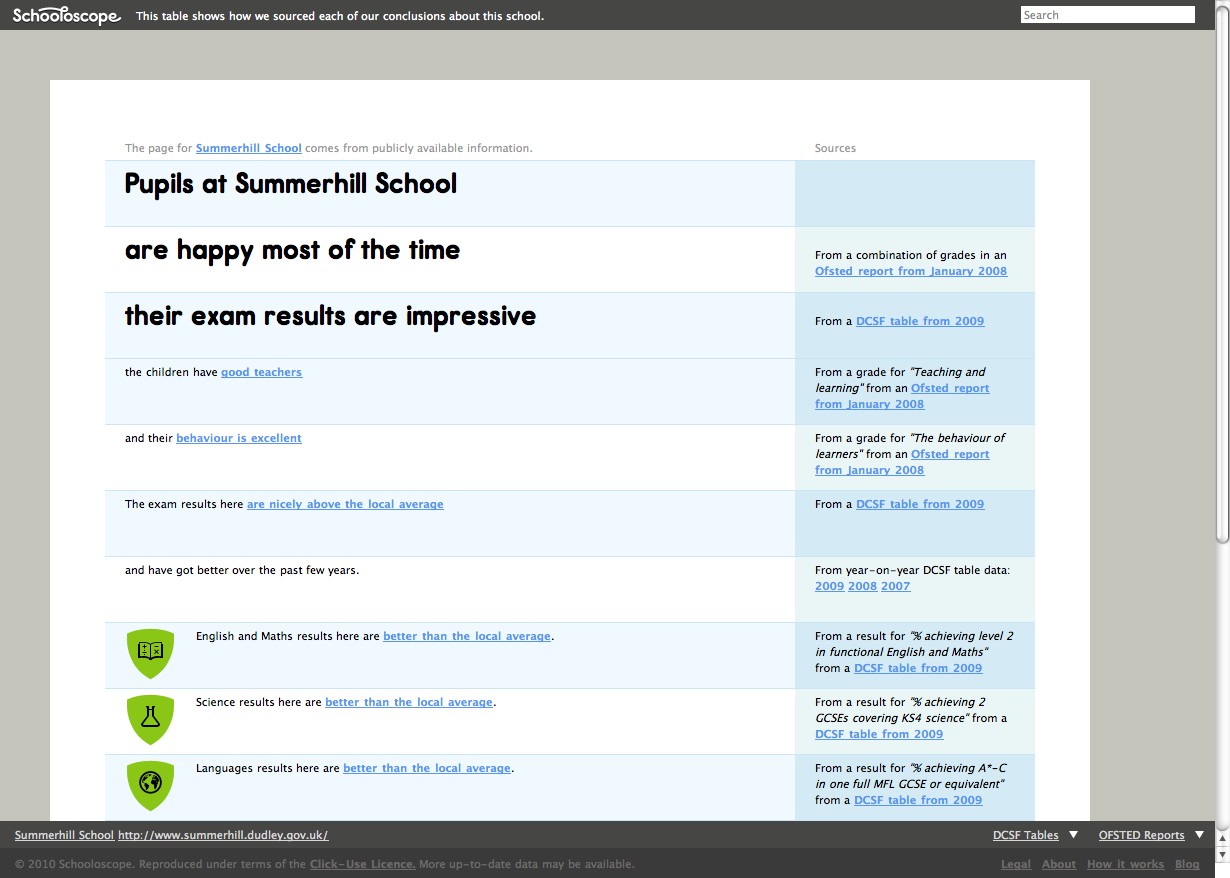Screen dimensions: 1230x878
Task: Click the Science flask shield icon
Action: [150, 718]
